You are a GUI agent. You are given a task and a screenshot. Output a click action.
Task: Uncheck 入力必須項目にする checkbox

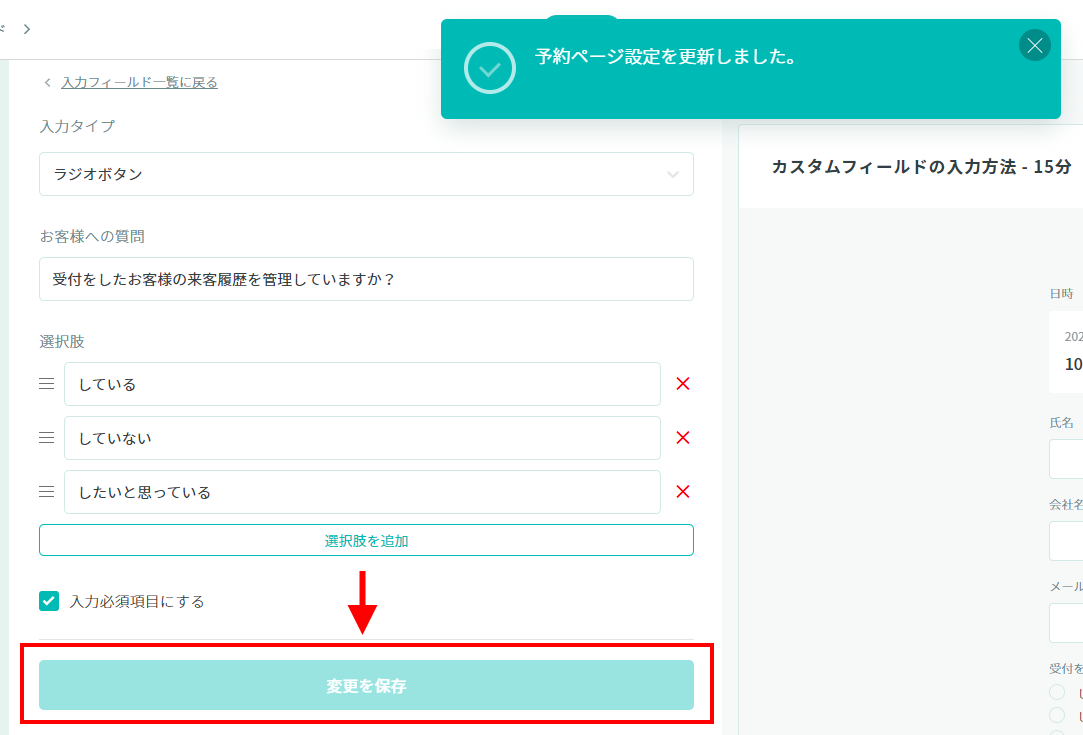(49, 601)
